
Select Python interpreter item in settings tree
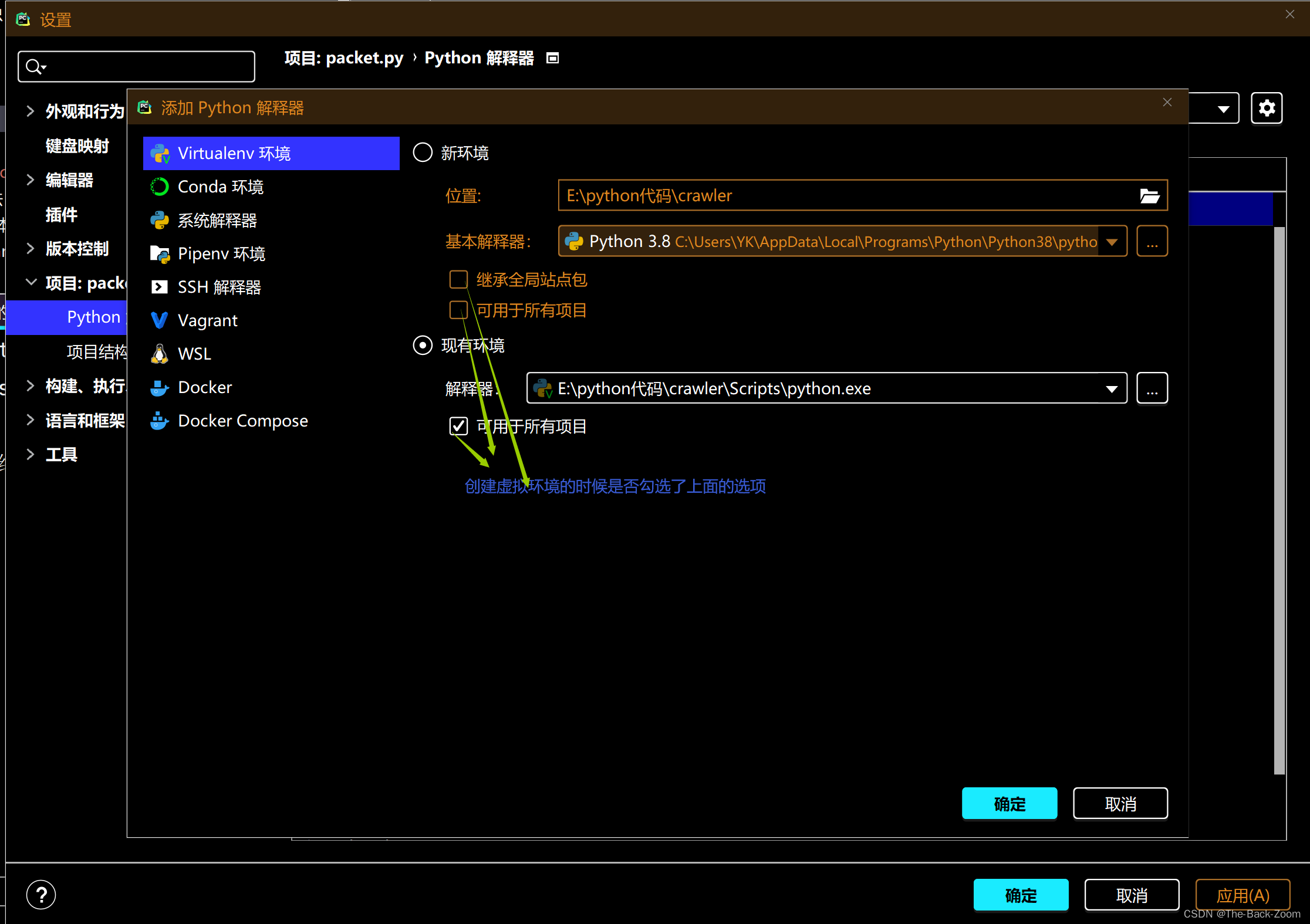(66, 317)
